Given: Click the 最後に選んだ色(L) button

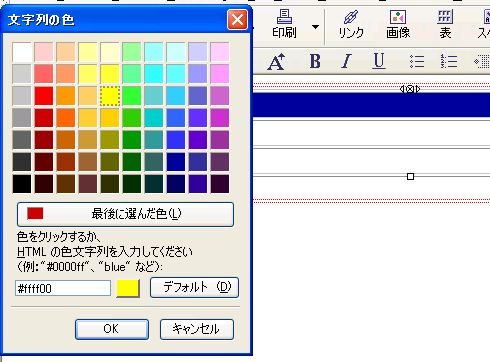Looking at the screenshot, I should pos(125,214).
